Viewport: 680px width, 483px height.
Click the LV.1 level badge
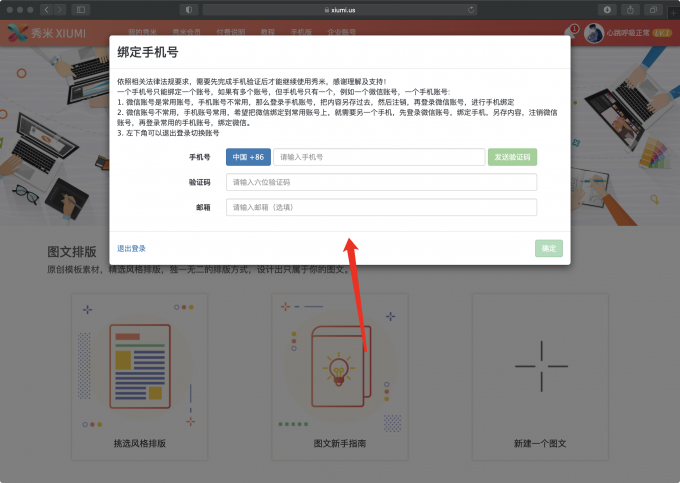click(662, 33)
